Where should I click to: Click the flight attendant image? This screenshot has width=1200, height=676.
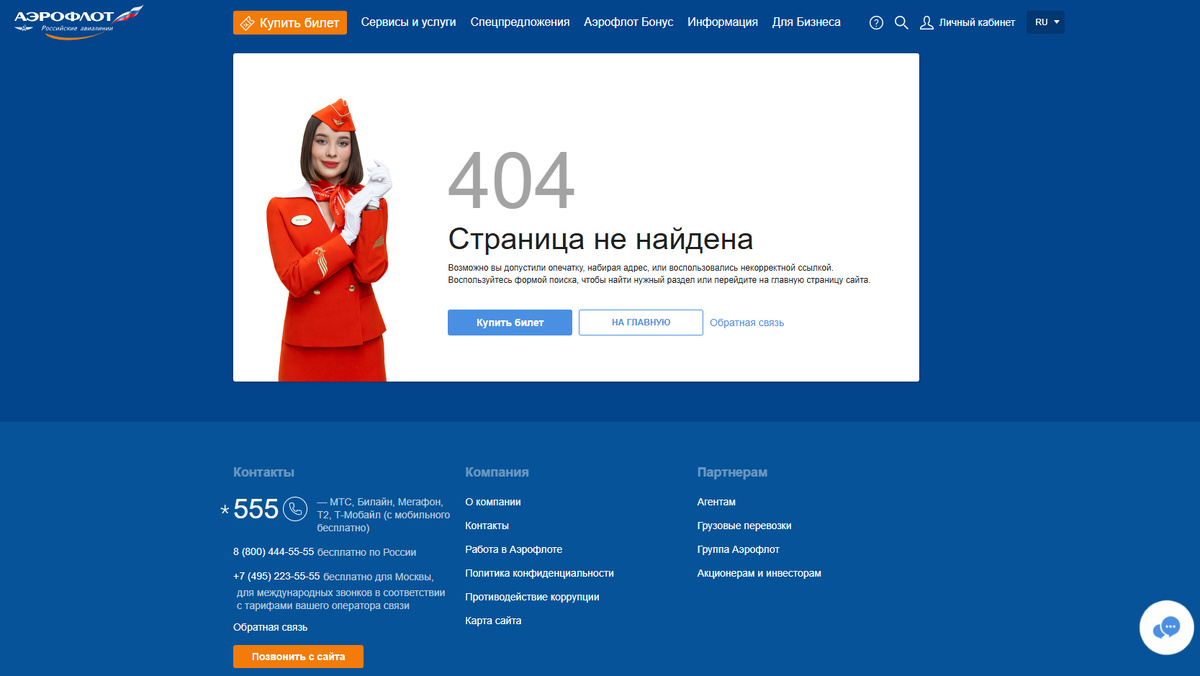[x=328, y=240]
